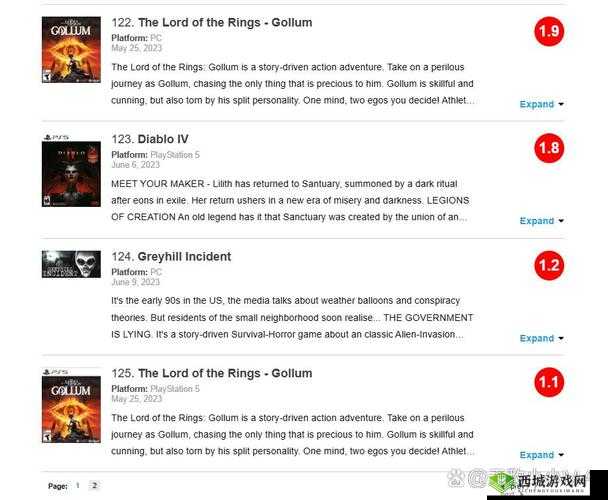Open the Greyhill Incident title link
This screenshot has height=500, width=608.
(x=184, y=257)
